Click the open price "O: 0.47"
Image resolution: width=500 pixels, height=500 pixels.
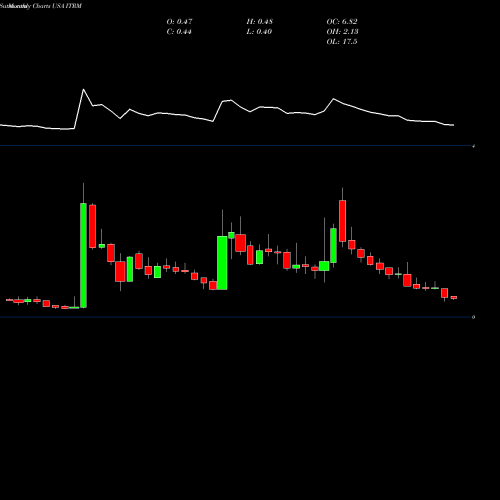(x=179, y=22)
